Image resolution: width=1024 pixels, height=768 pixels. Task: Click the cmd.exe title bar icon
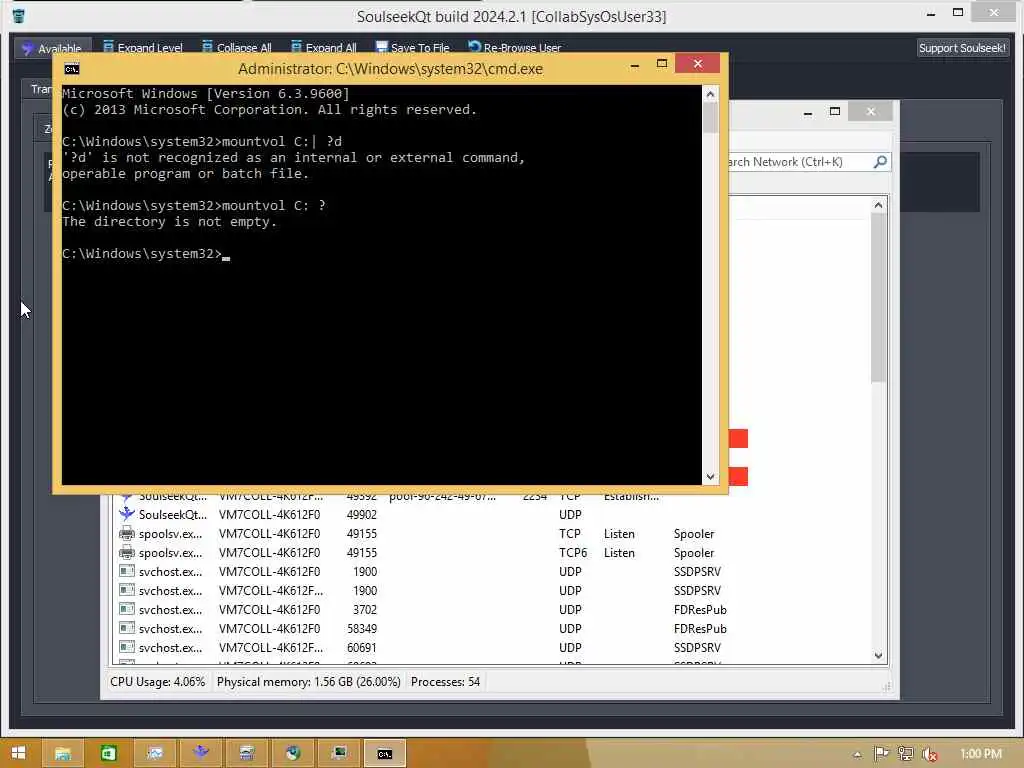[72, 69]
